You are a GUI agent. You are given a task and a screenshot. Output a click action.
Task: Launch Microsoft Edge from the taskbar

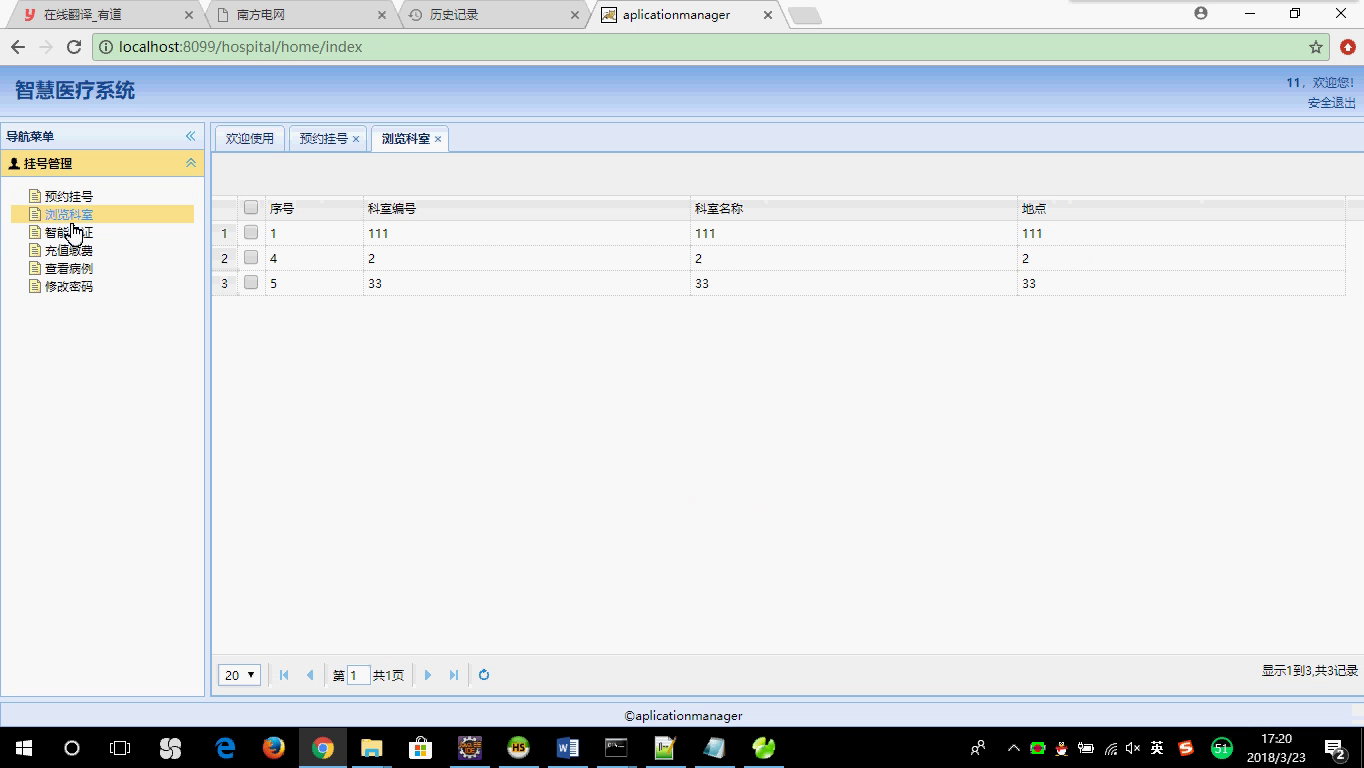pos(225,747)
